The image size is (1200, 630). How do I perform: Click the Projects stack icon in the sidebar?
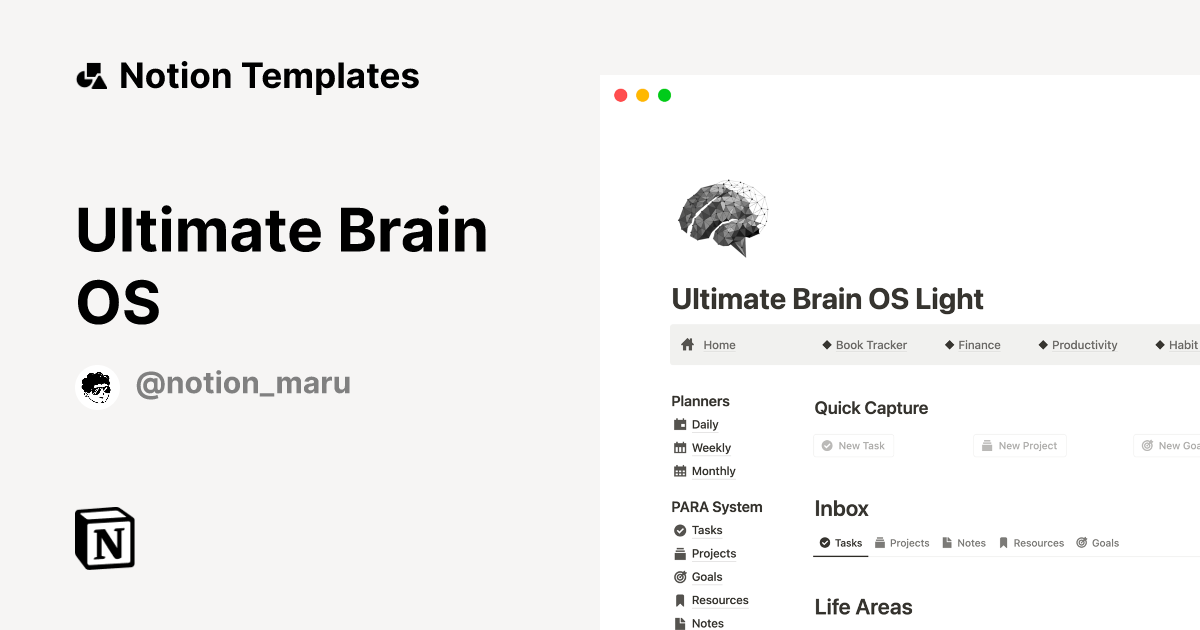click(x=681, y=553)
